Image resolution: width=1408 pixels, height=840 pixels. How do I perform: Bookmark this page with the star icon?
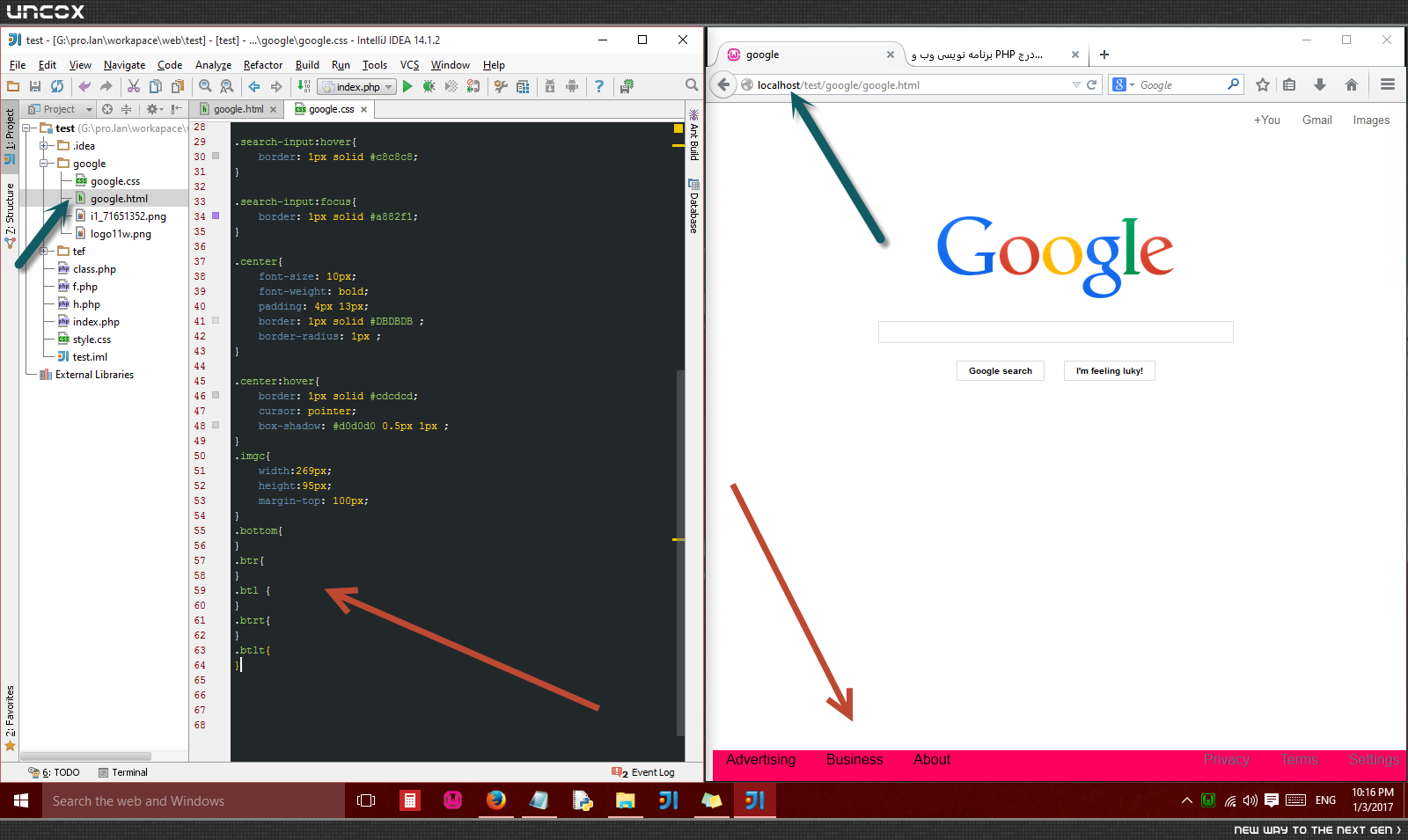pyautogui.click(x=1263, y=84)
